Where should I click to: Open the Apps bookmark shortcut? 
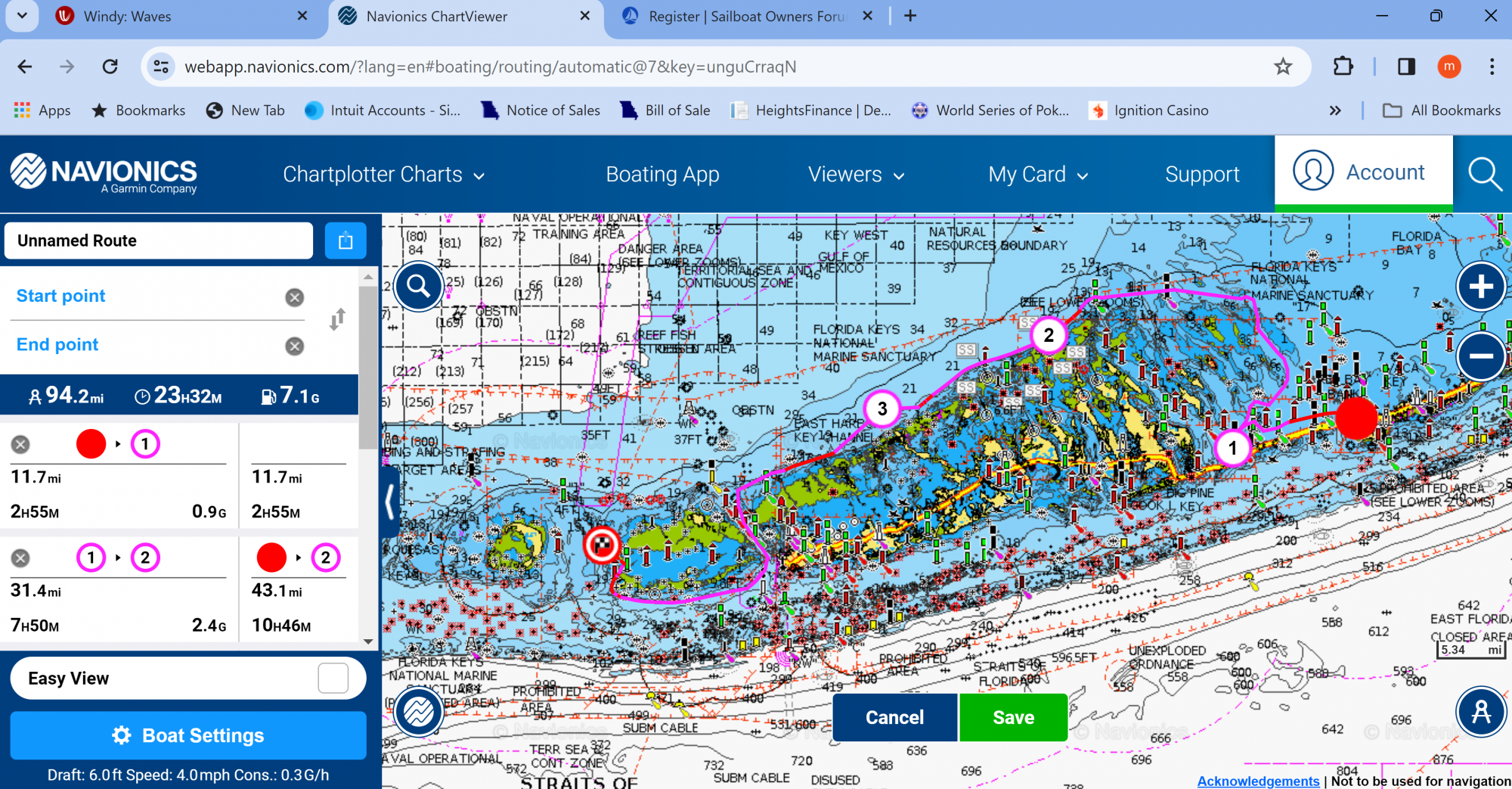click(x=42, y=110)
